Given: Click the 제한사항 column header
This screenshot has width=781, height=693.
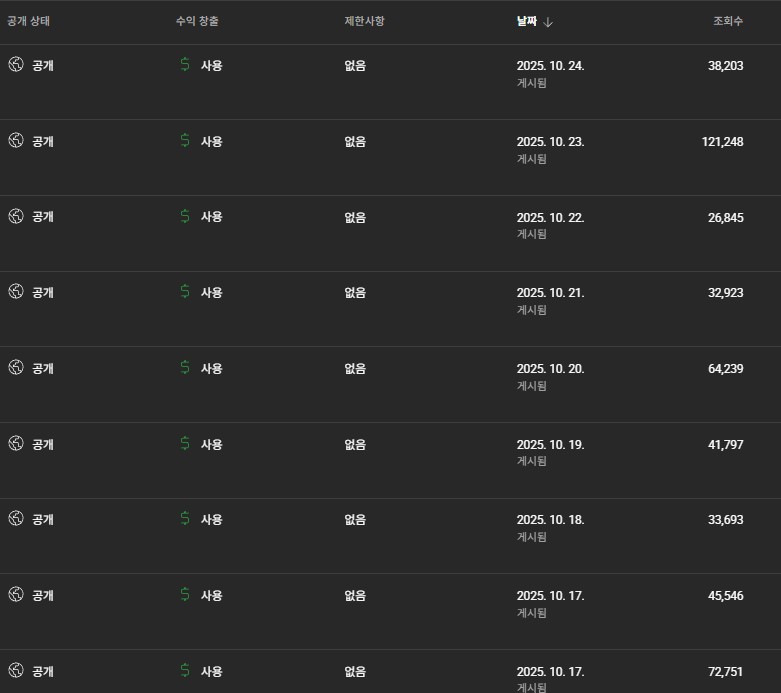Looking at the screenshot, I should pos(364,22).
